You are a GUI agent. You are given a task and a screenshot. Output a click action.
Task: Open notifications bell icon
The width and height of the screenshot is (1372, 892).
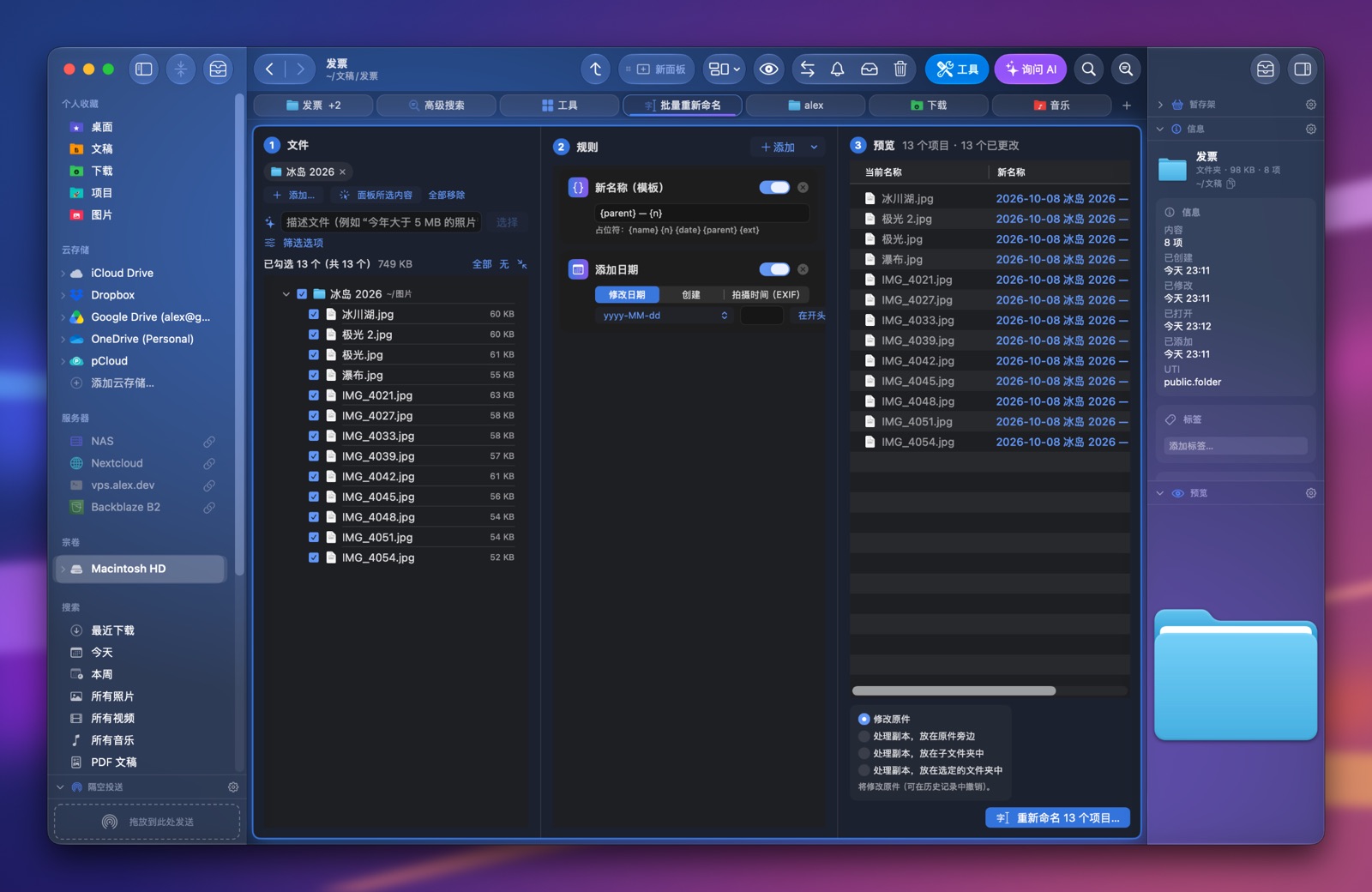click(x=838, y=69)
